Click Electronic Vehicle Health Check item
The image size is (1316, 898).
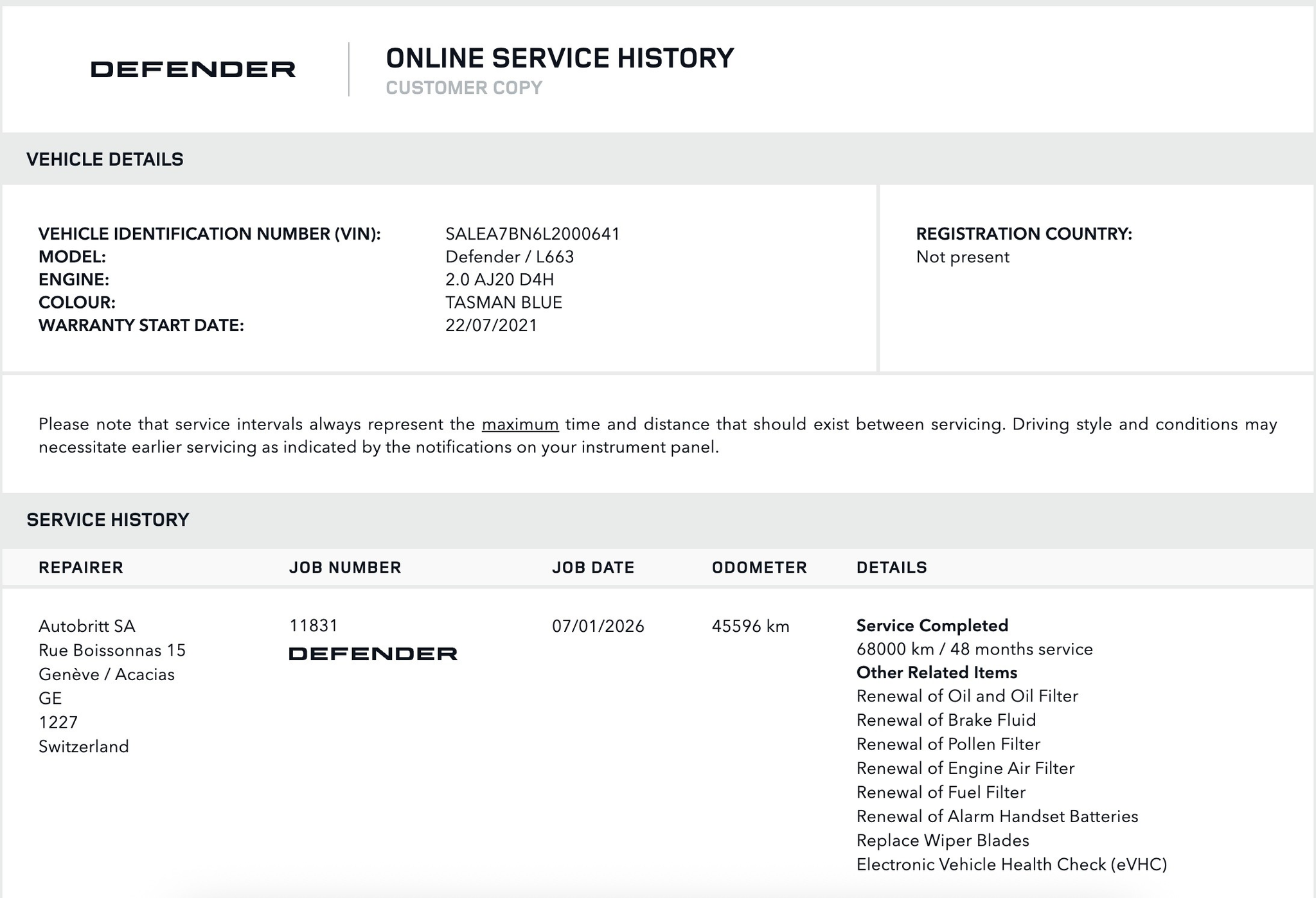point(1011,865)
